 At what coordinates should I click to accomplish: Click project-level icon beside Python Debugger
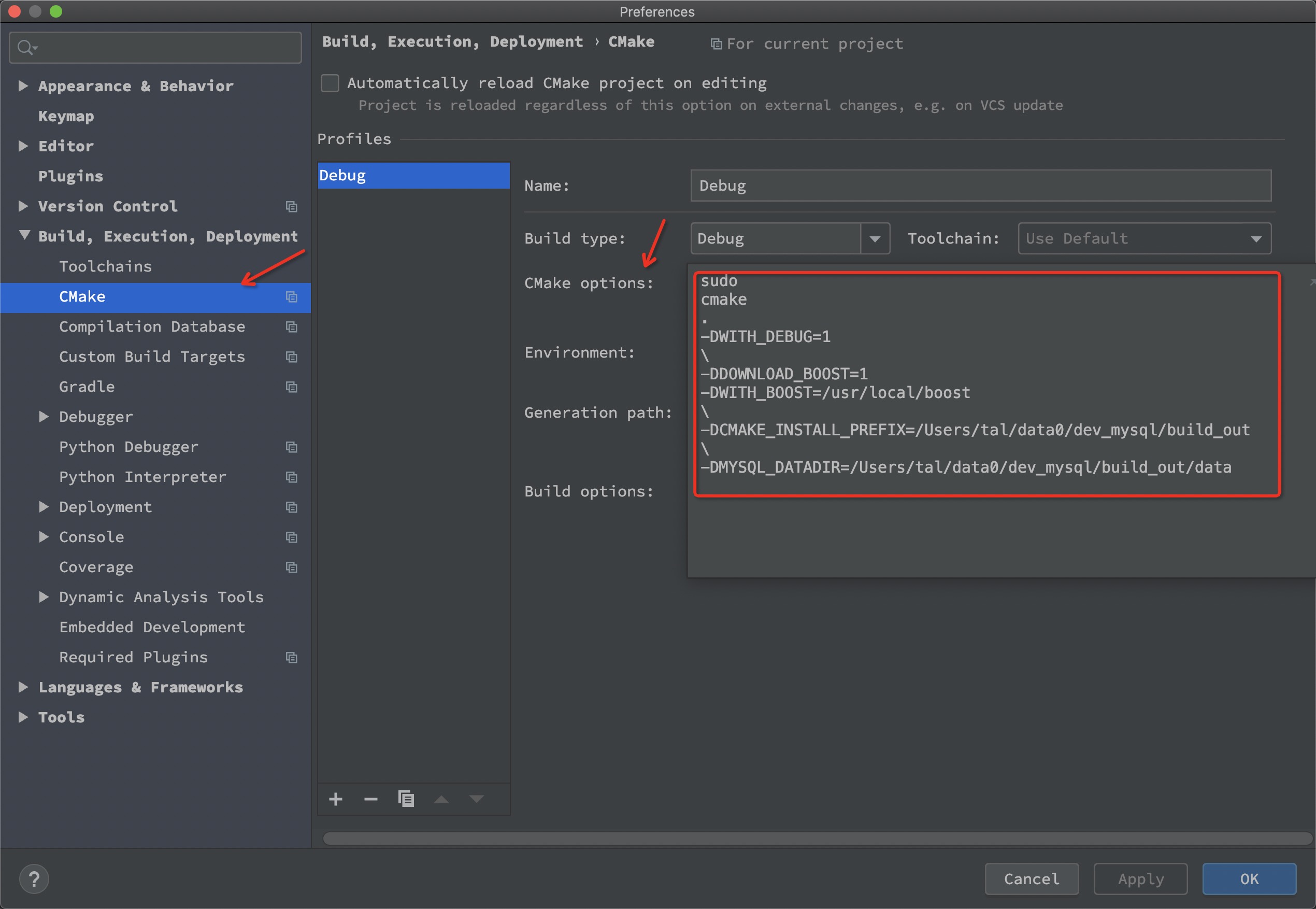[292, 447]
